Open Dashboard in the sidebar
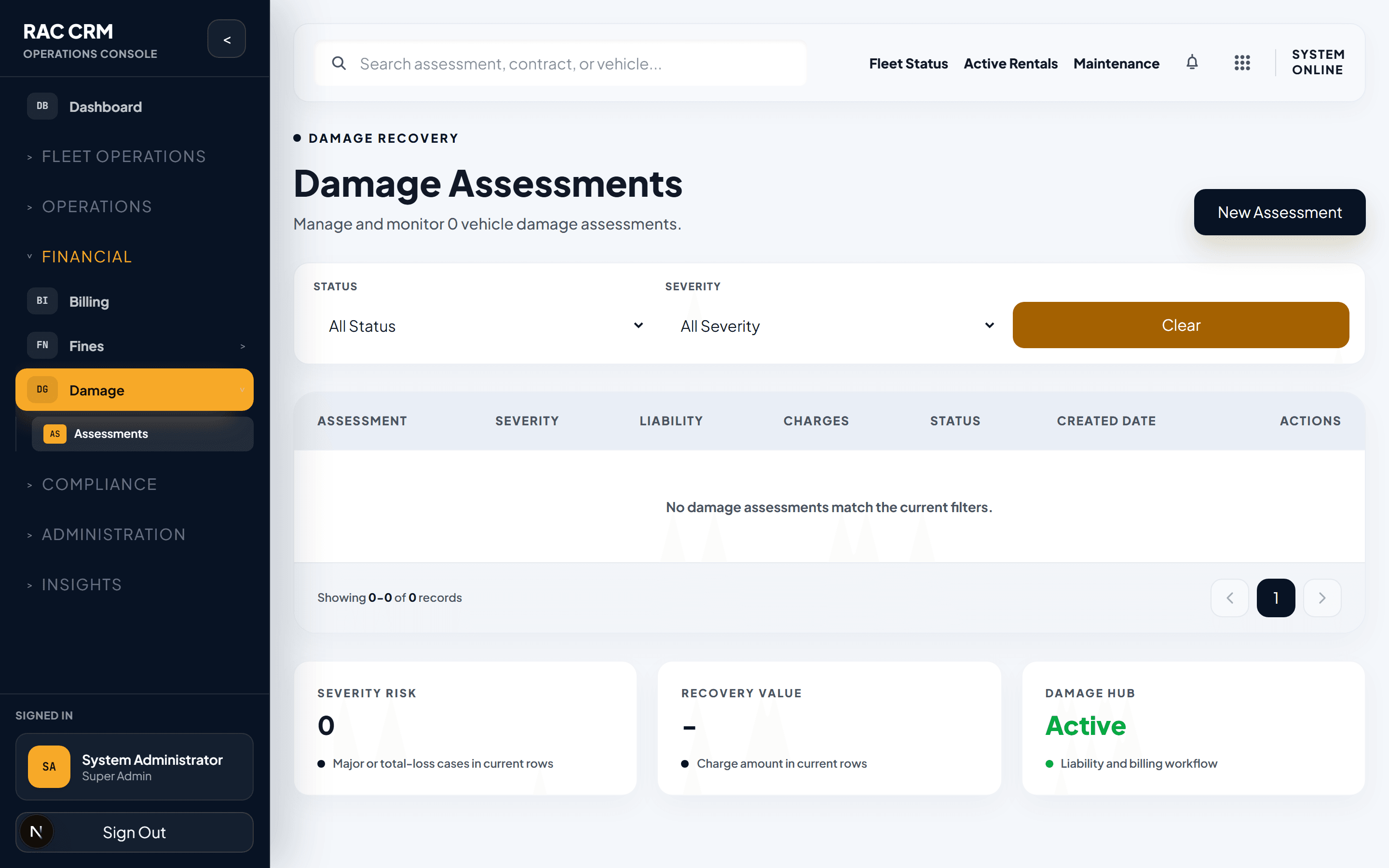 pos(135,106)
